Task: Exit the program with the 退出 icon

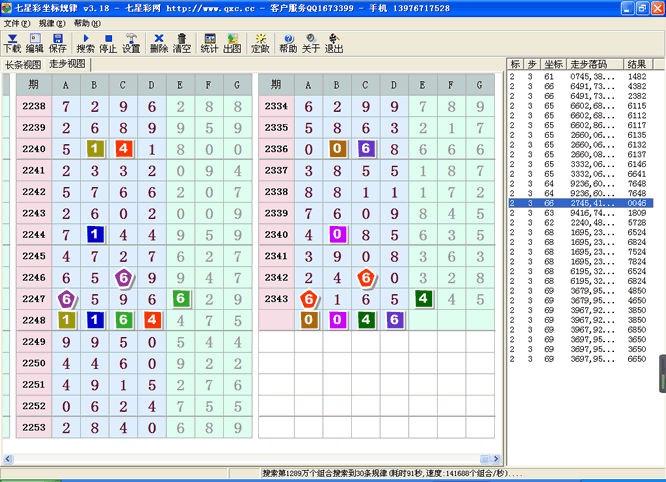Action: pyautogui.click(x=334, y=43)
